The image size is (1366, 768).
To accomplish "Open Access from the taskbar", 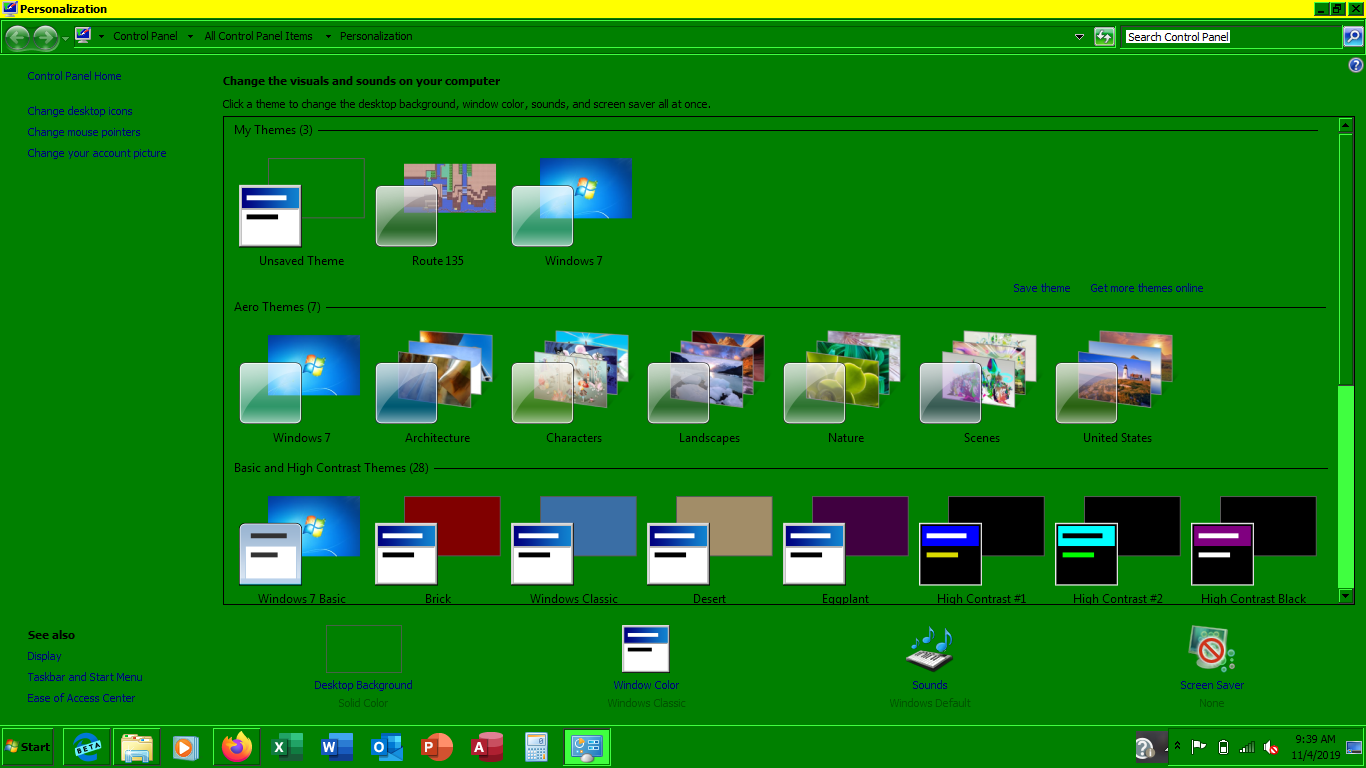I will tap(487, 747).
